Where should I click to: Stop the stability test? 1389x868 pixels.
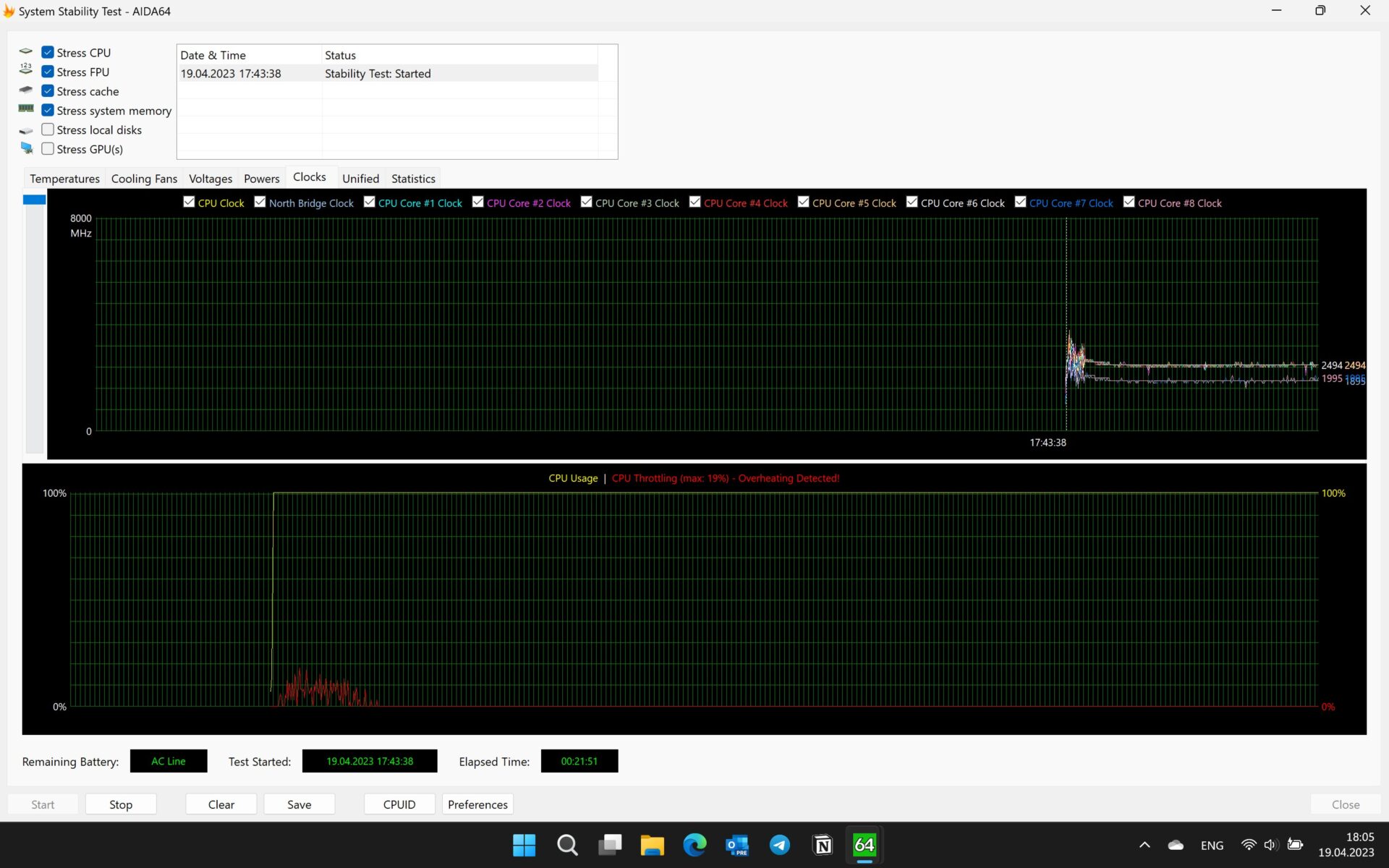point(121,804)
